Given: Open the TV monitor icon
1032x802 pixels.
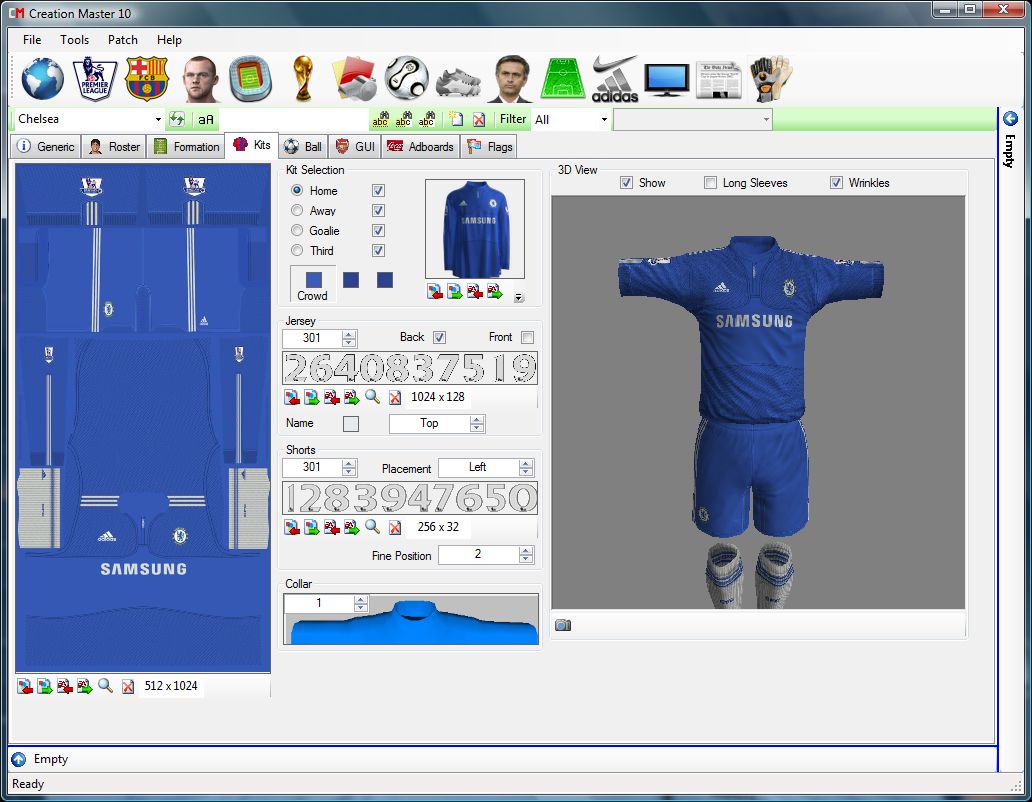Looking at the screenshot, I should (x=667, y=80).
